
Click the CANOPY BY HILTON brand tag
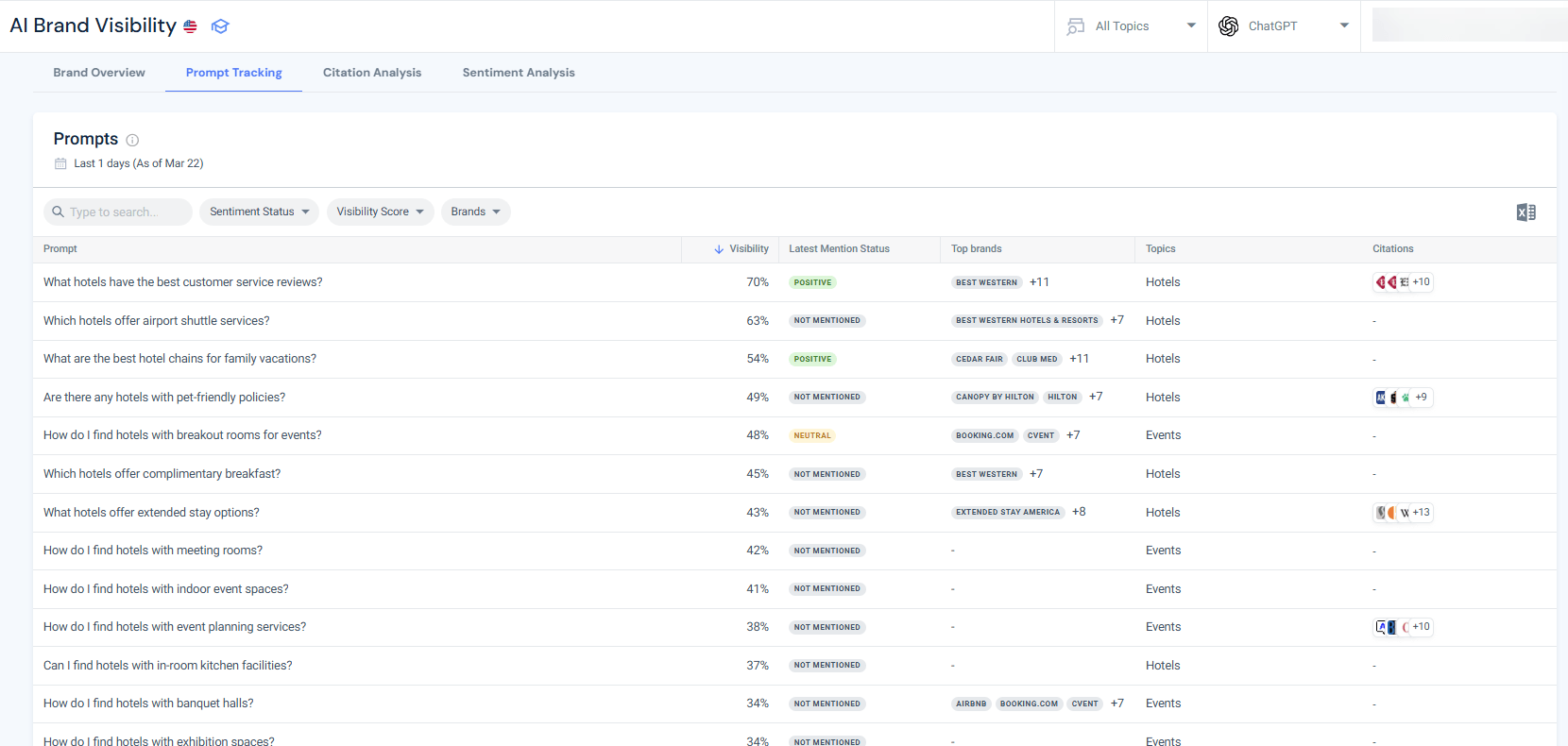pyautogui.click(x=995, y=398)
